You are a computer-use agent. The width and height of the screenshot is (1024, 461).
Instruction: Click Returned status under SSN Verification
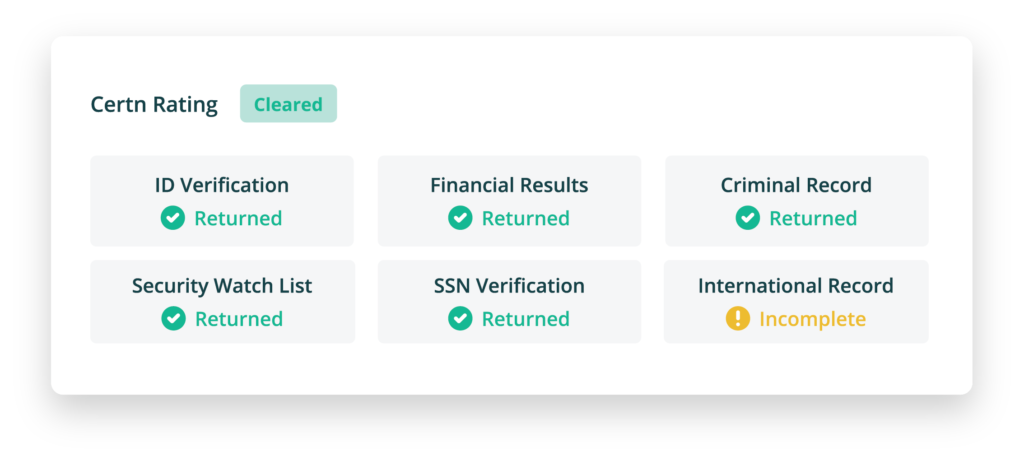click(525, 319)
